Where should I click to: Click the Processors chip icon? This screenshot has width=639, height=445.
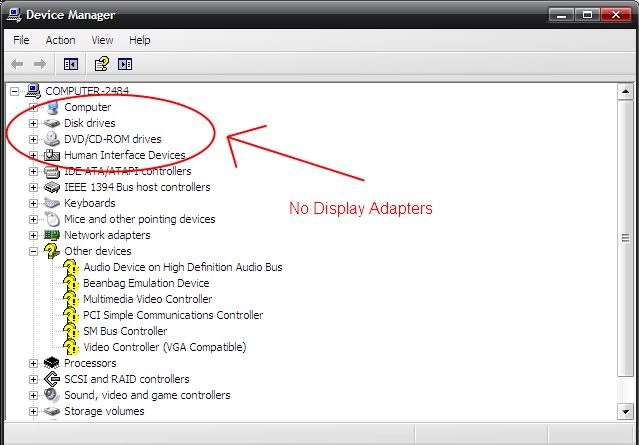52,363
